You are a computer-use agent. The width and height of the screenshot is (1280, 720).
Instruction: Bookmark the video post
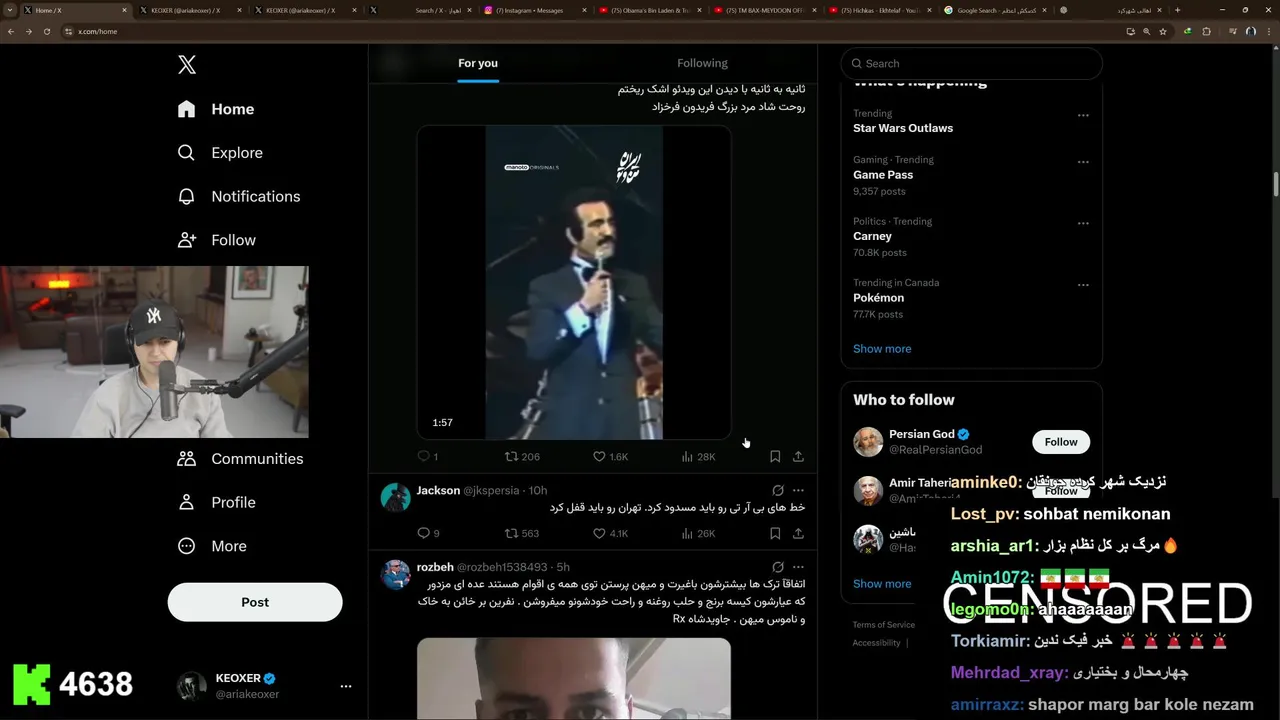pos(775,456)
